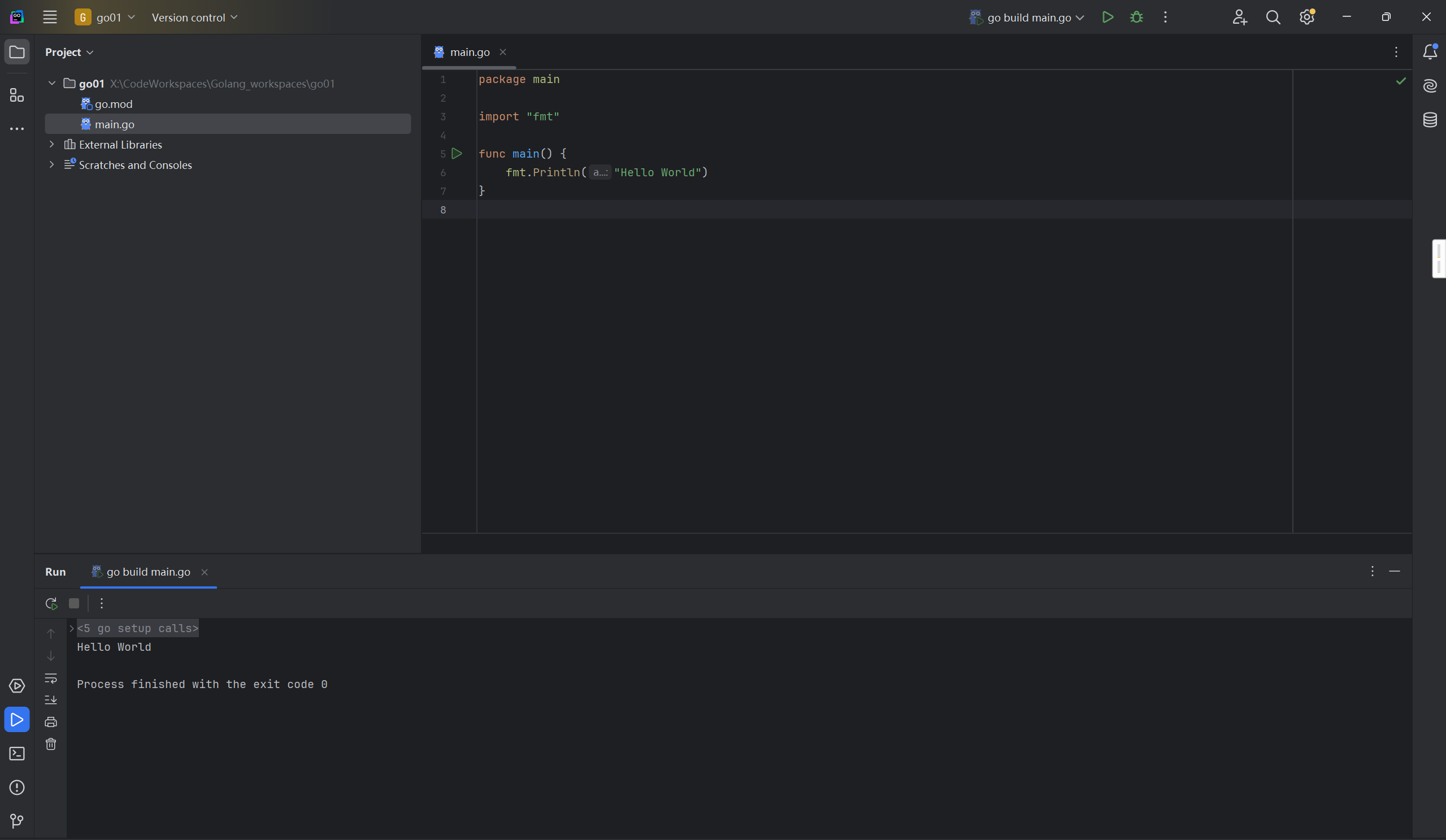Open Search Everywhere magnifier
Image resolution: width=1446 pixels, height=840 pixels.
[1273, 17]
